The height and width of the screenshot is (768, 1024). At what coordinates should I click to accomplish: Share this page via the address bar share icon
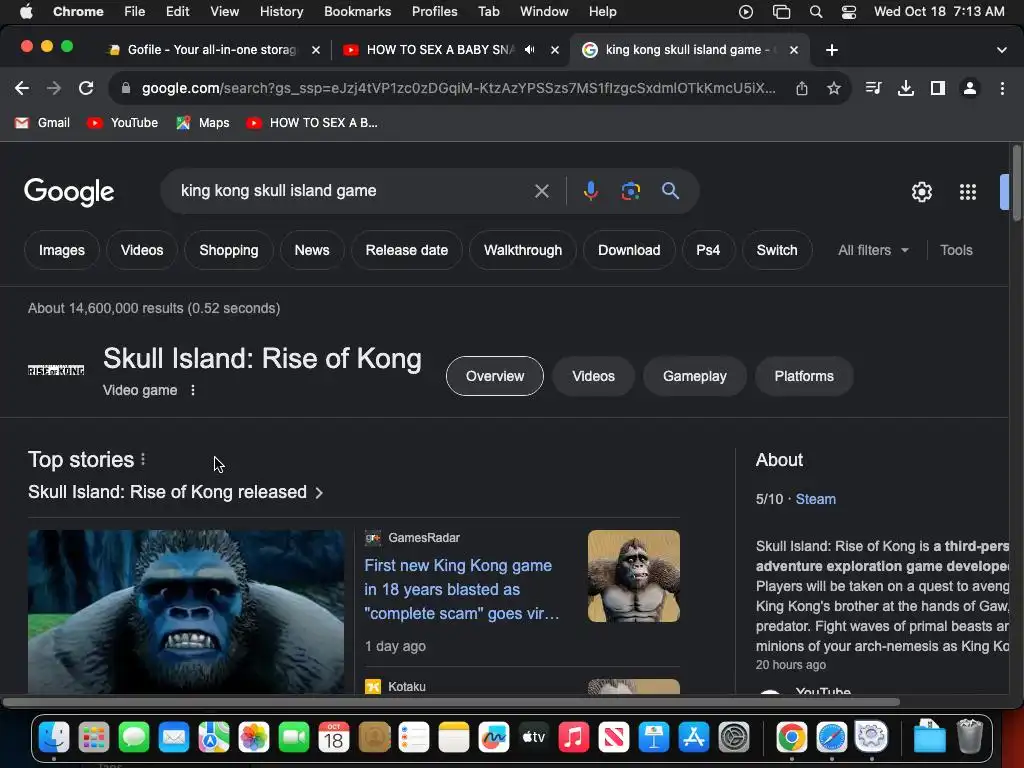802,88
